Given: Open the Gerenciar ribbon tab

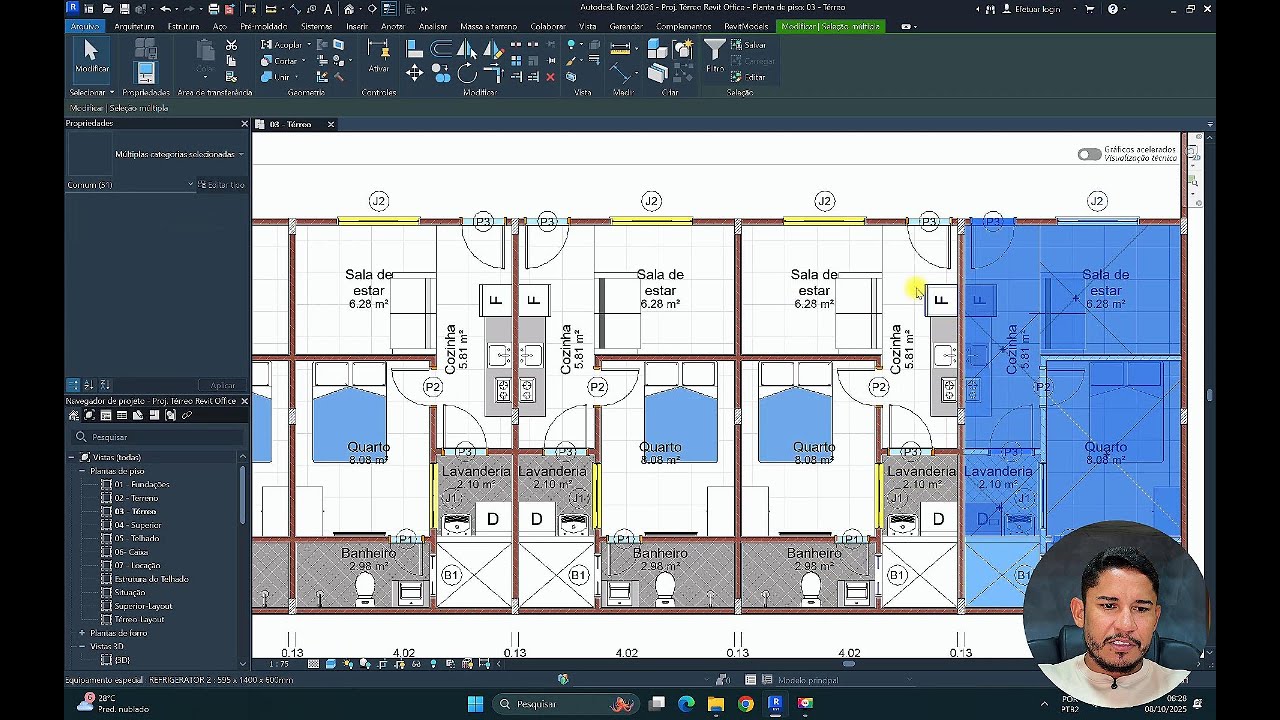Looking at the screenshot, I should pos(626,27).
